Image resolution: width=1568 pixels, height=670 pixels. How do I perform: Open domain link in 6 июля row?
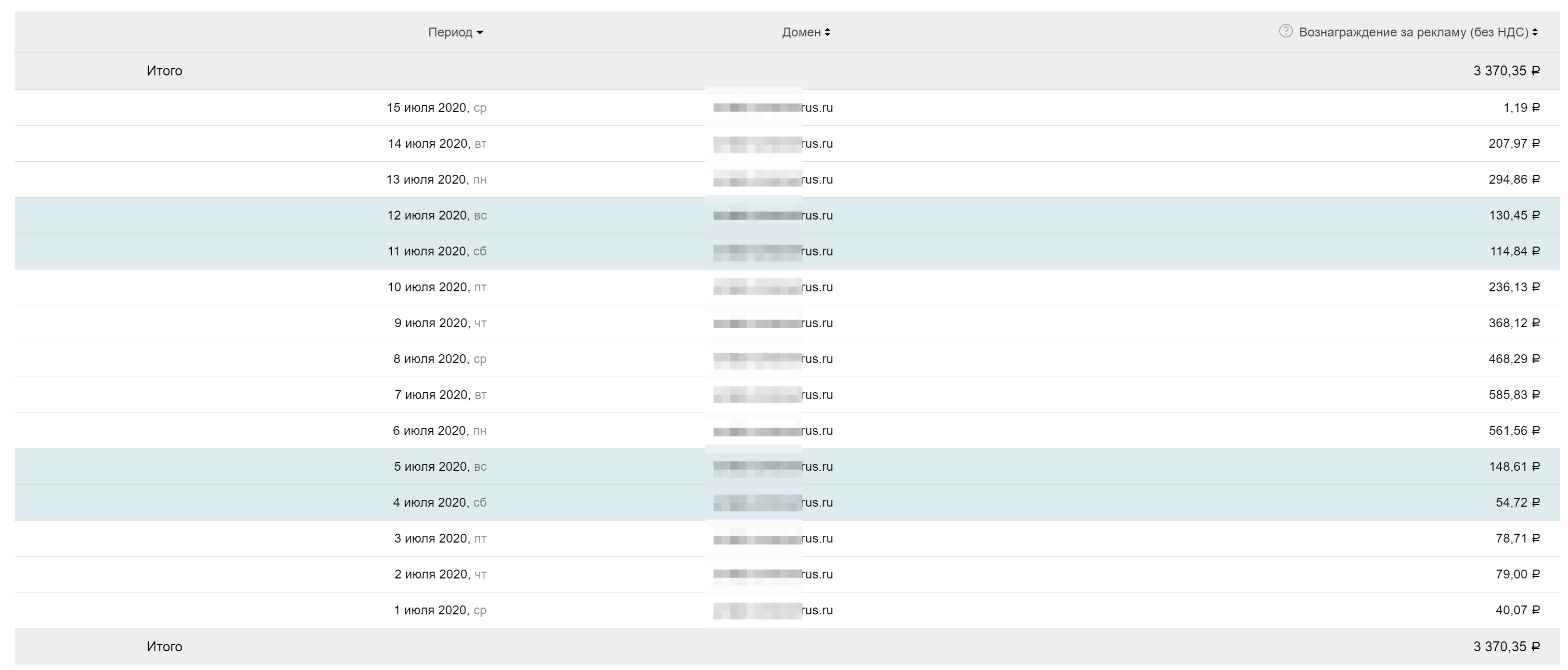[x=773, y=431]
